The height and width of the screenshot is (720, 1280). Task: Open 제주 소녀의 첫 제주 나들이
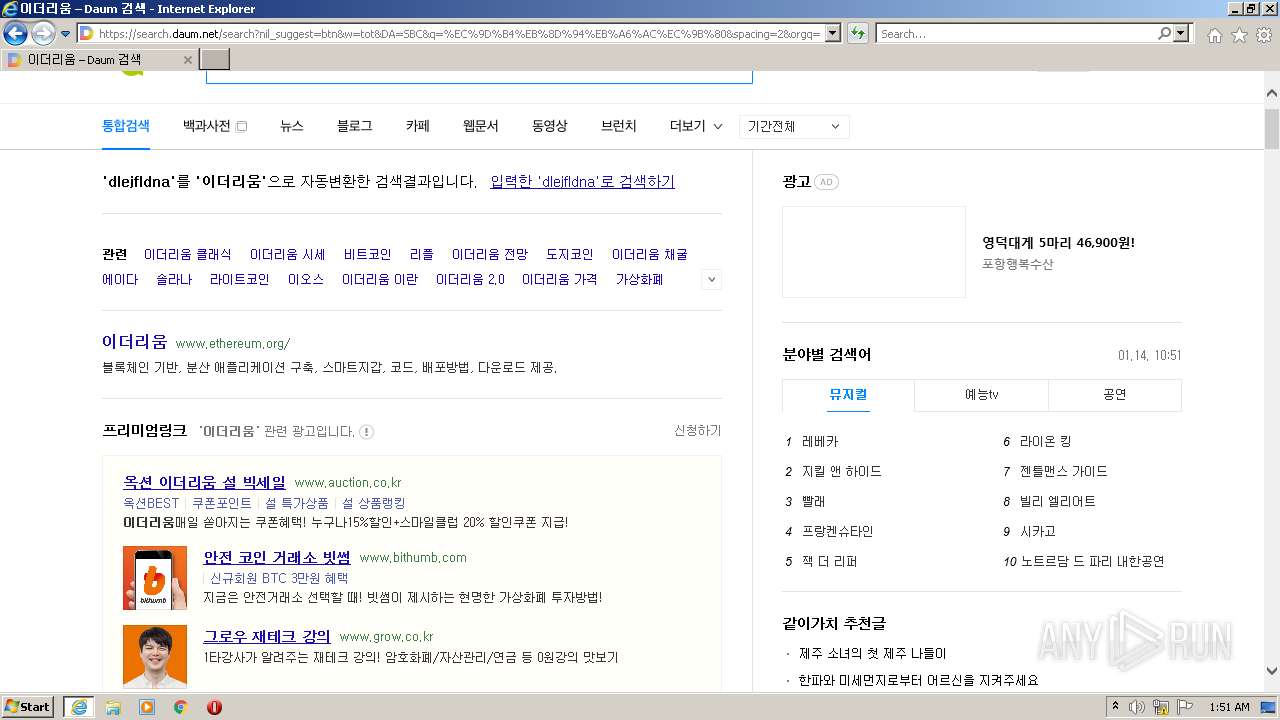872,653
